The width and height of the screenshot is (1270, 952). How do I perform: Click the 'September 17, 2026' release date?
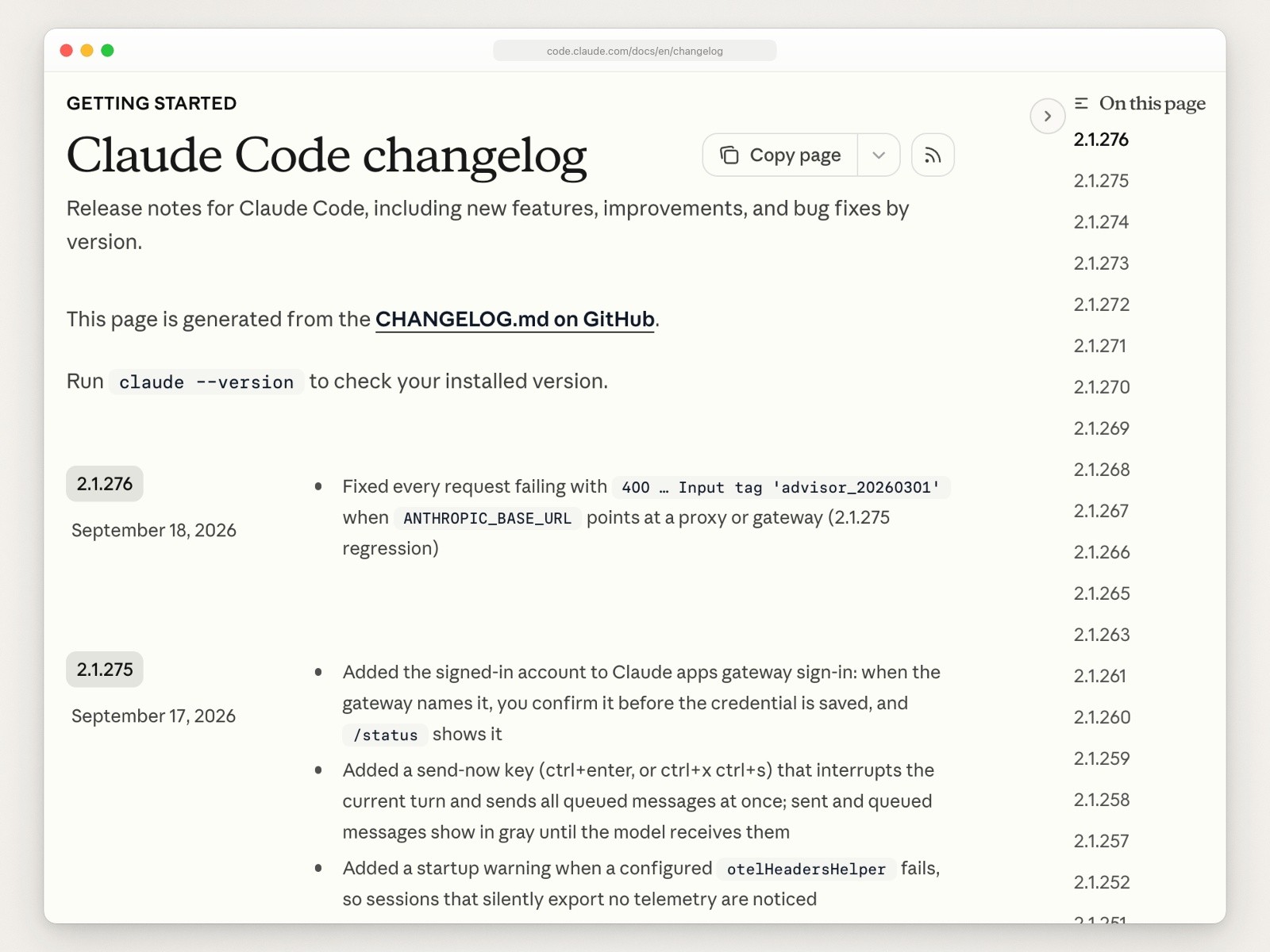(154, 716)
